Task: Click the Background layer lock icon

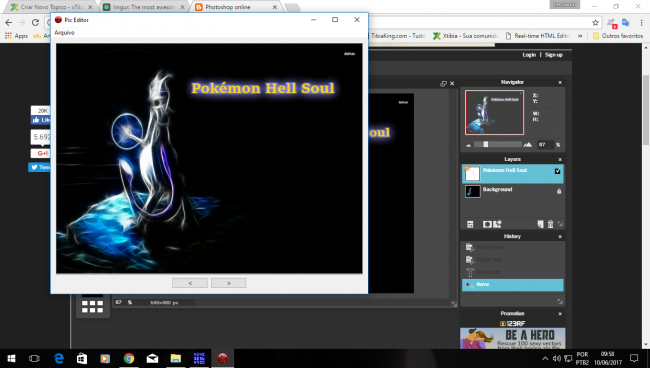Action: [559, 191]
